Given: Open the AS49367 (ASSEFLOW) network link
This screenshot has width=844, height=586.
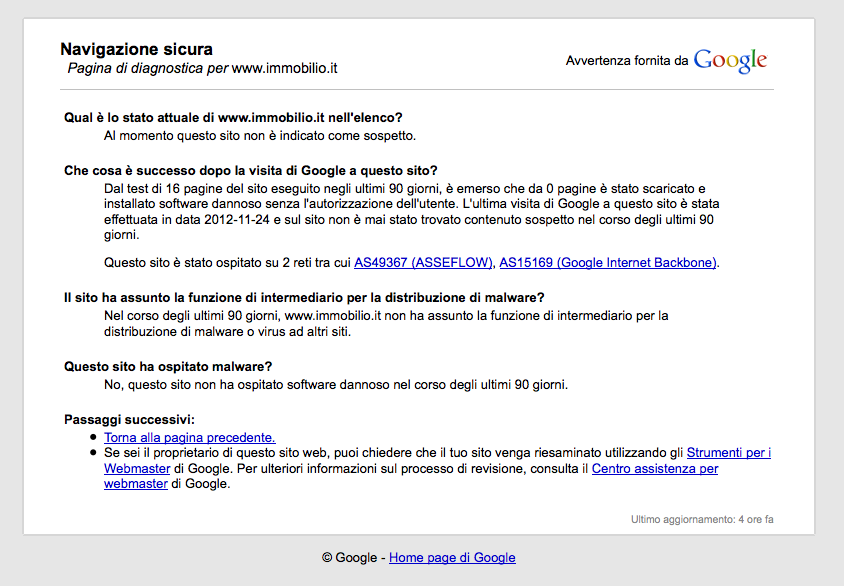Looking at the screenshot, I should tap(423, 263).
